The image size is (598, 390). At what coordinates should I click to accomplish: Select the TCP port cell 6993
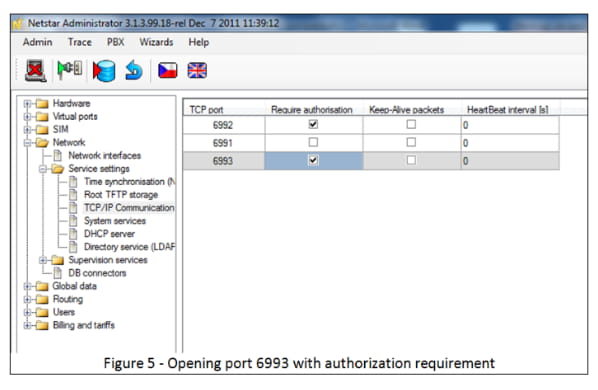224,160
